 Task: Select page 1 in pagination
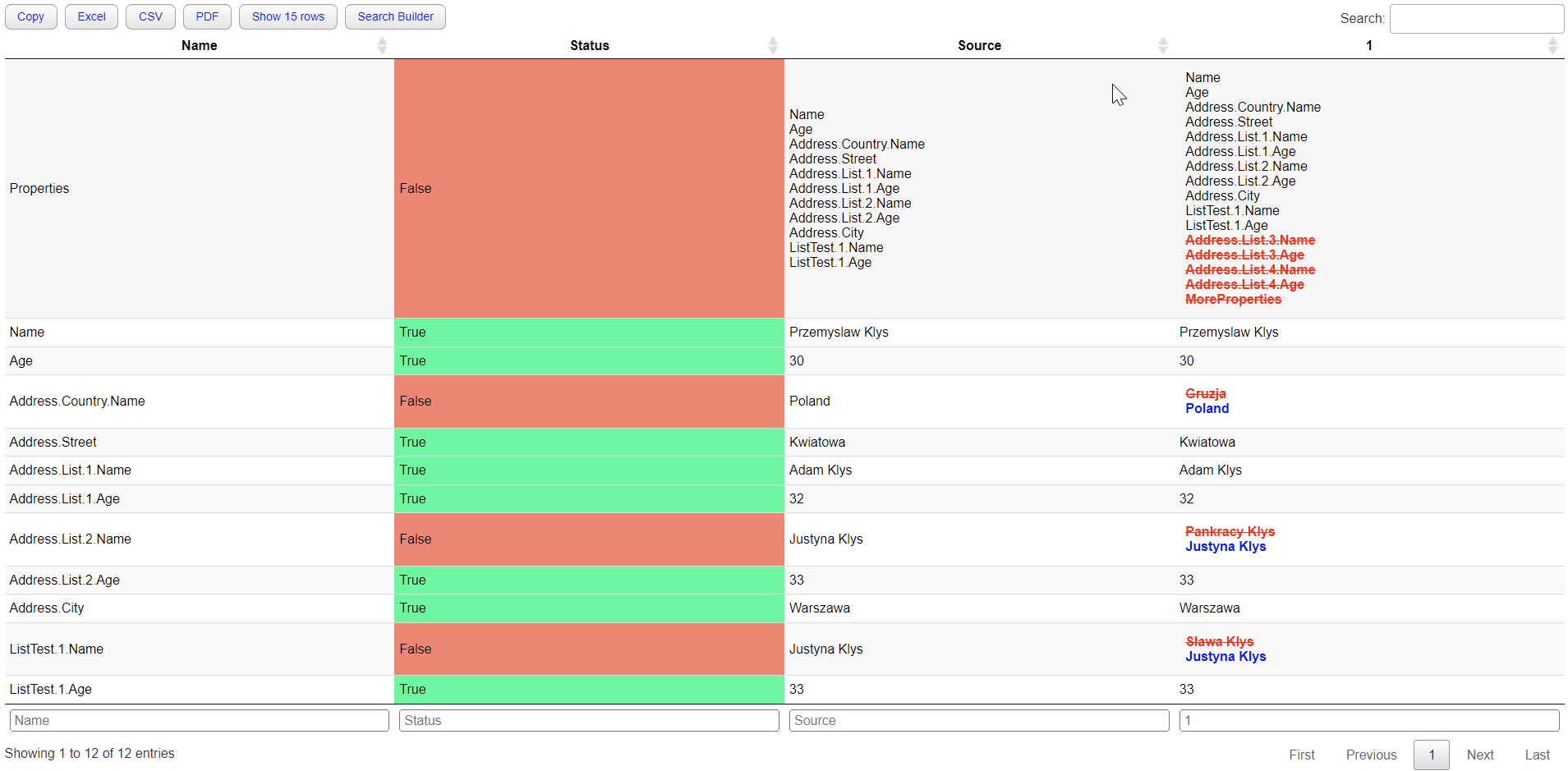1431,755
